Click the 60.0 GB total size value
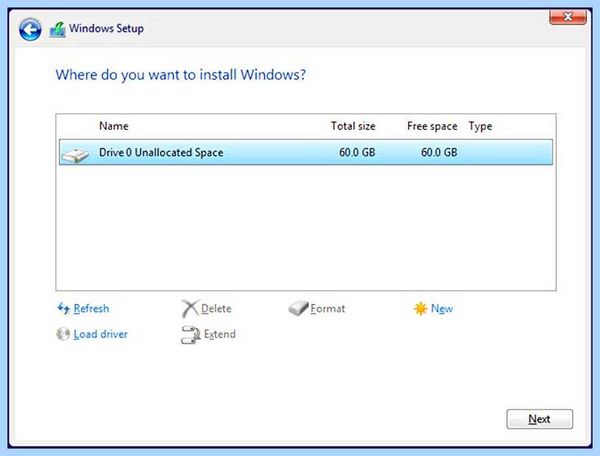The image size is (600, 456). click(357, 152)
